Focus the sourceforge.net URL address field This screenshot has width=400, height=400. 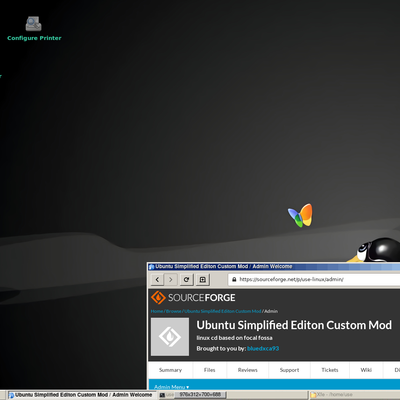click(314, 279)
